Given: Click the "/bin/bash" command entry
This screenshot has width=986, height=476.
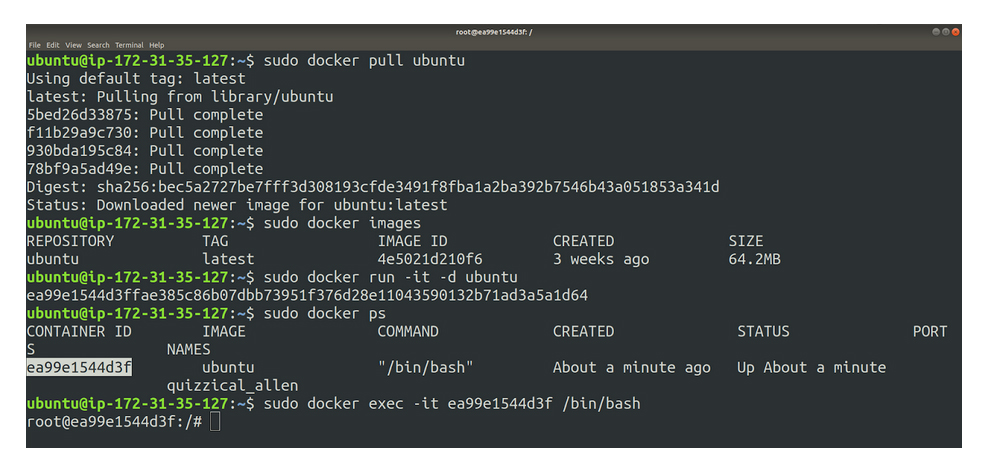Looking at the screenshot, I should 425,367.
